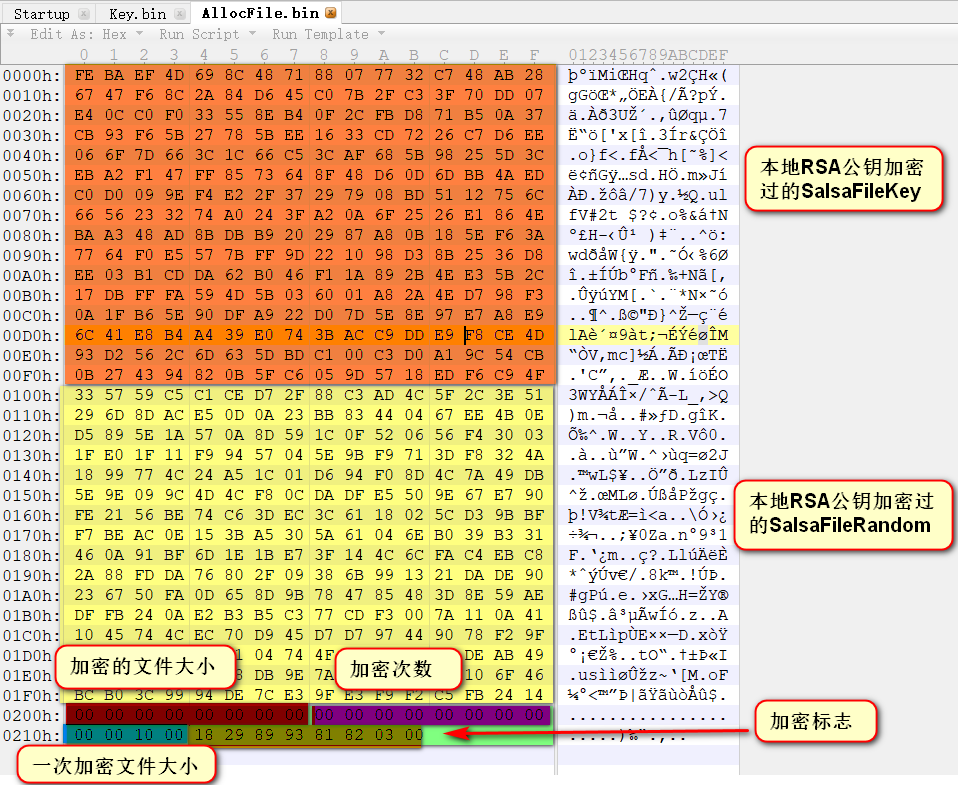Switch to the Startup tab
Image resolution: width=958 pixels, height=785 pixels.
[x=42, y=13]
